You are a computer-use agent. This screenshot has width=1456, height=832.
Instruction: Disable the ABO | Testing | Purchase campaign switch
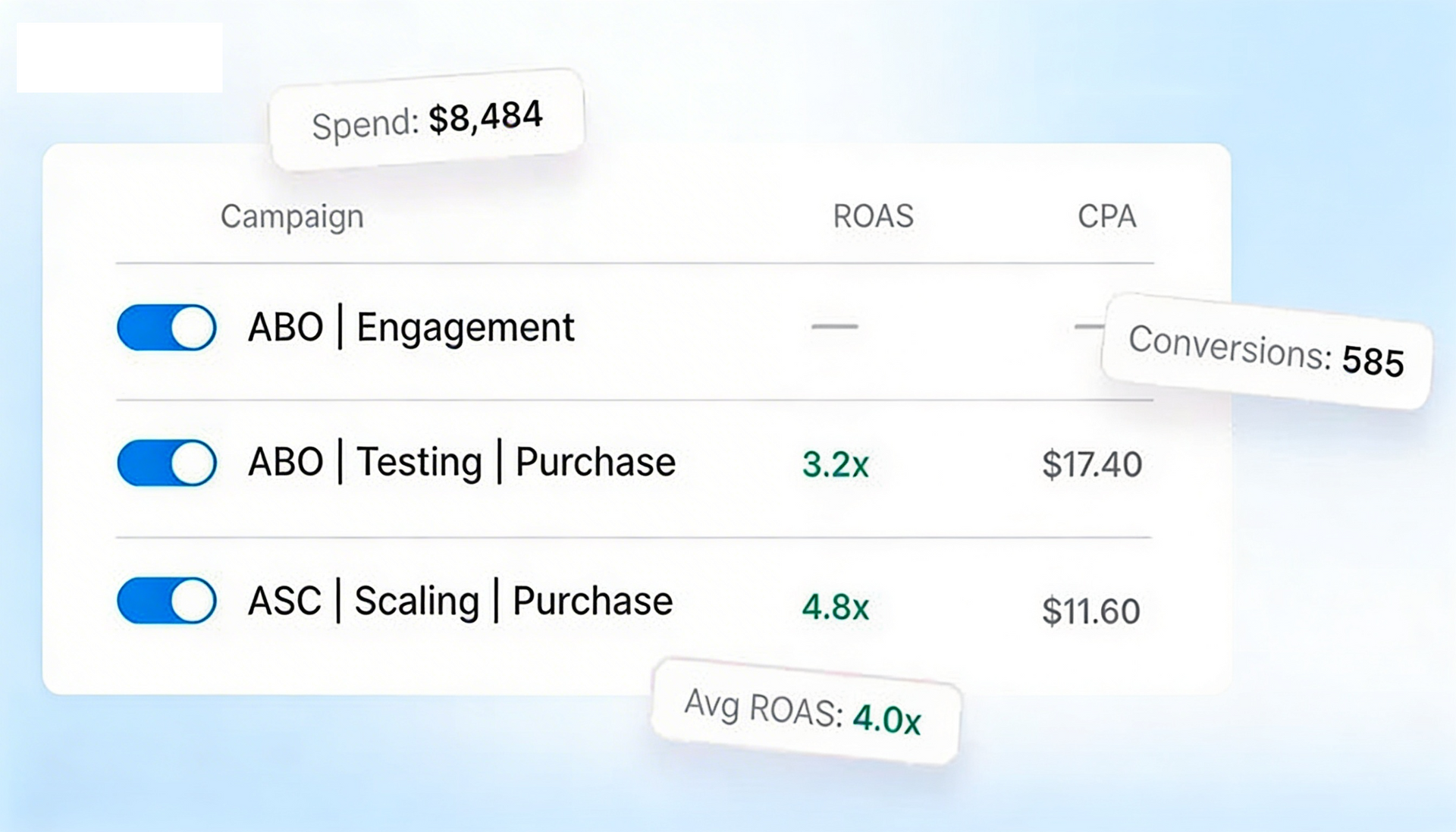point(166,463)
